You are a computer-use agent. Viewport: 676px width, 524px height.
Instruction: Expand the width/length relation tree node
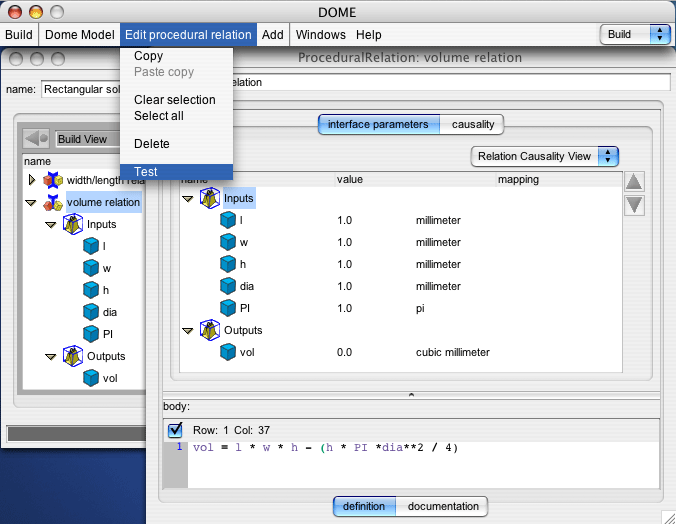pyautogui.click(x=31, y=180)
